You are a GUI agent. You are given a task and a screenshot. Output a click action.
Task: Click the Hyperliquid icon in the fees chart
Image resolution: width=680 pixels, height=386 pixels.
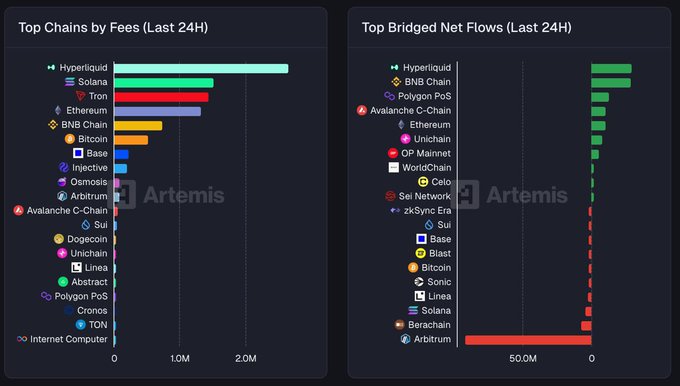51,68
